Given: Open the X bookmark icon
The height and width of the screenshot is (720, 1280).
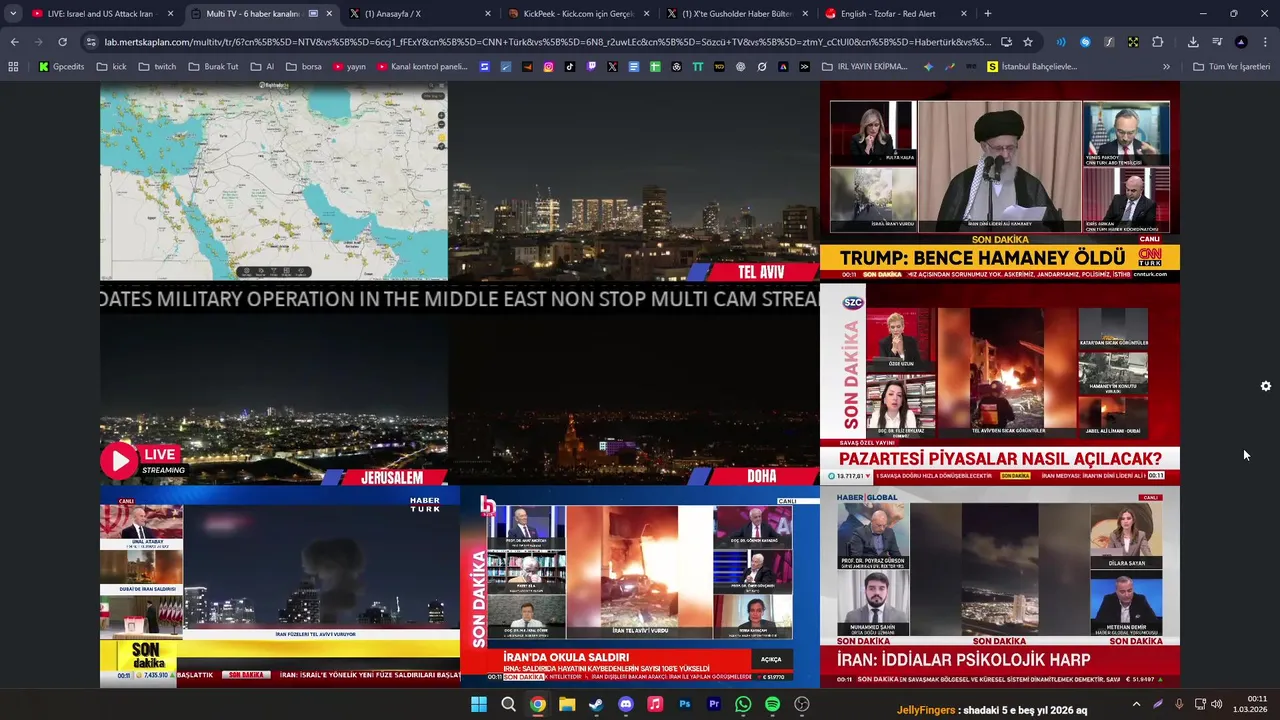Looking at the screenshot, I should point(613,67).
